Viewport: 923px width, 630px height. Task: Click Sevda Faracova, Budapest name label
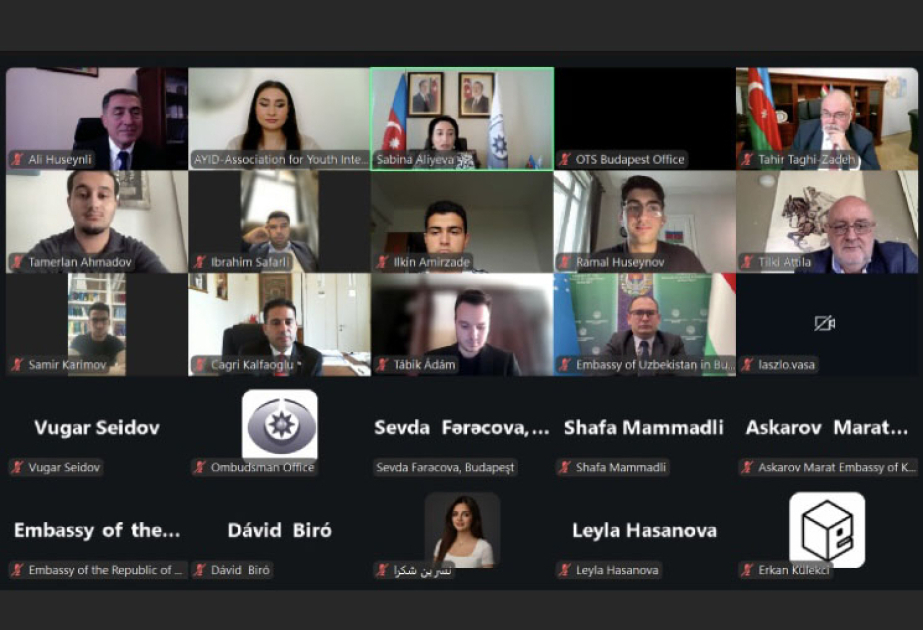click(445, 467)
